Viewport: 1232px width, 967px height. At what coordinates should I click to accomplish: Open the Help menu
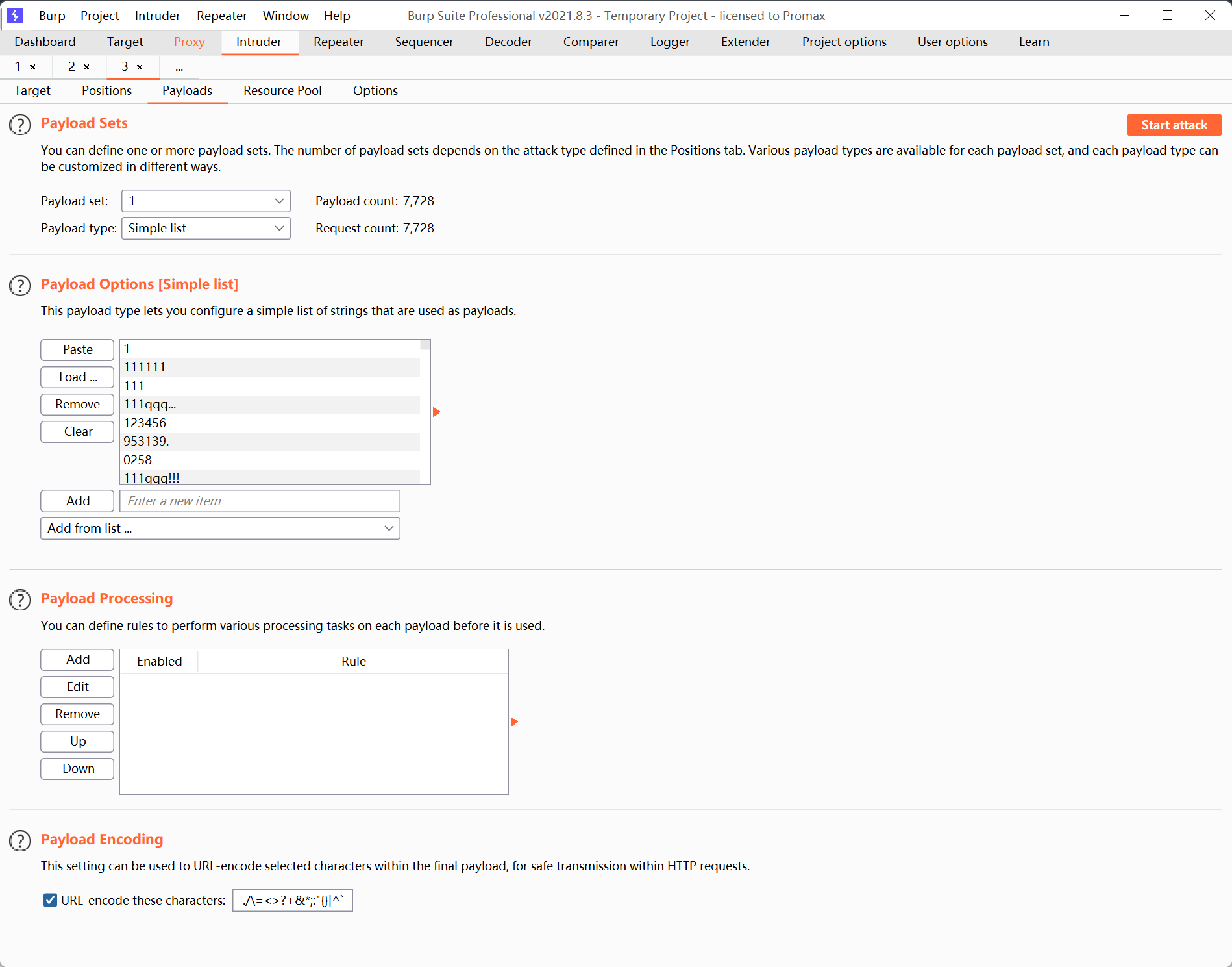[337, 16]
